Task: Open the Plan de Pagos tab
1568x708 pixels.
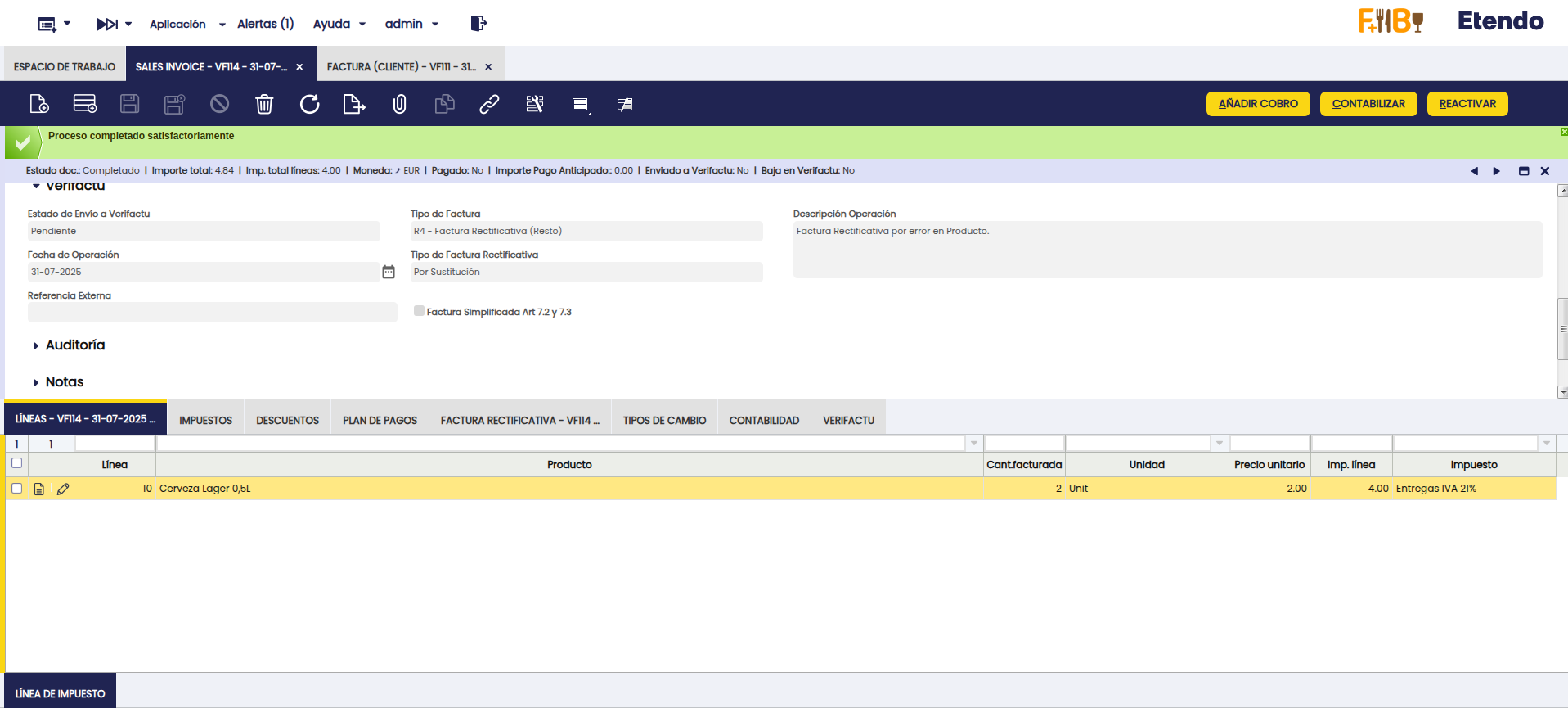Action: [x=380, y=420]
